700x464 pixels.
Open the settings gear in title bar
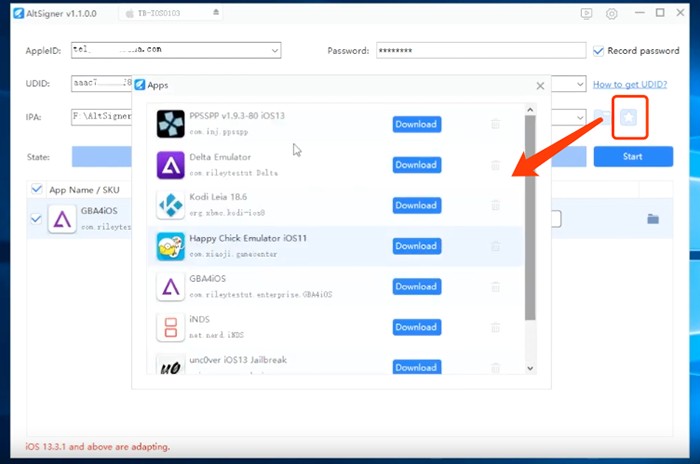coord(611,14)
